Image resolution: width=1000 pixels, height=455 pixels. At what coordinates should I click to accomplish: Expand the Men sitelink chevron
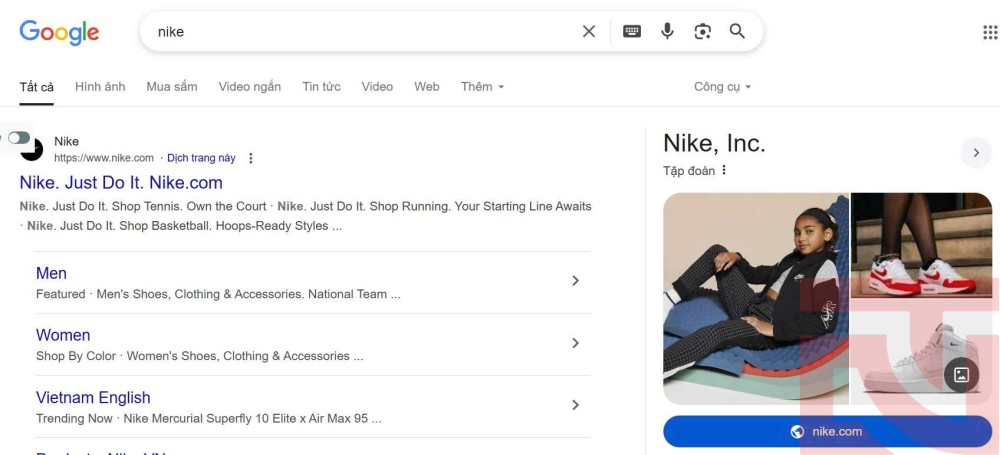click(575, 281)
